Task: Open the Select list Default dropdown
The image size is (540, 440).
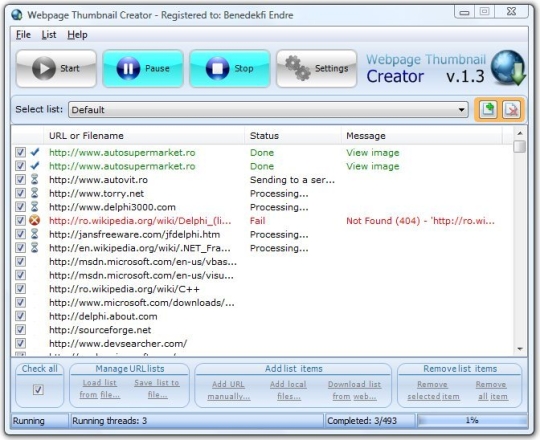Action: click(268, 110)
